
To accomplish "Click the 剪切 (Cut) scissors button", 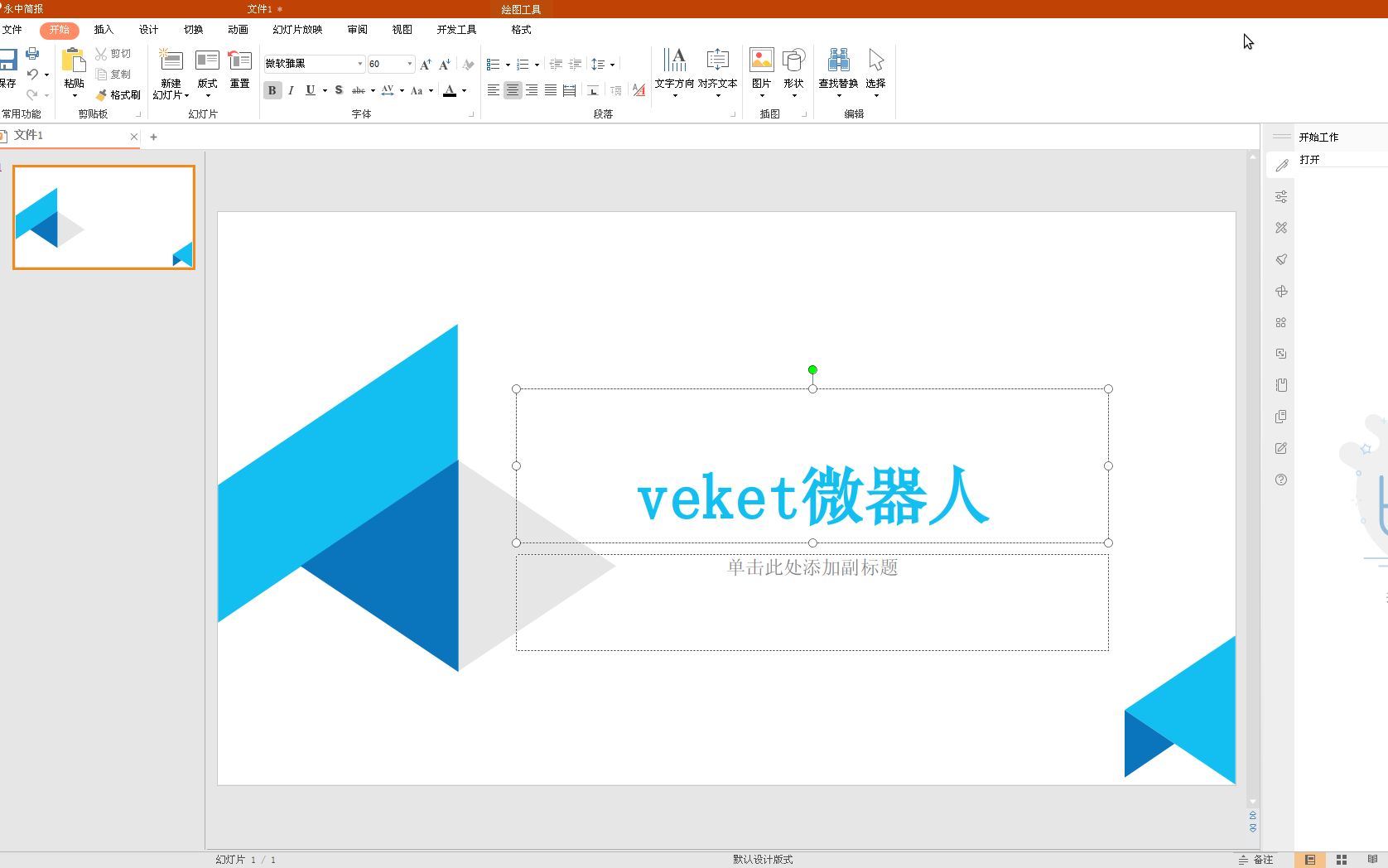I will pyautogui.click(x=113, y=54).
